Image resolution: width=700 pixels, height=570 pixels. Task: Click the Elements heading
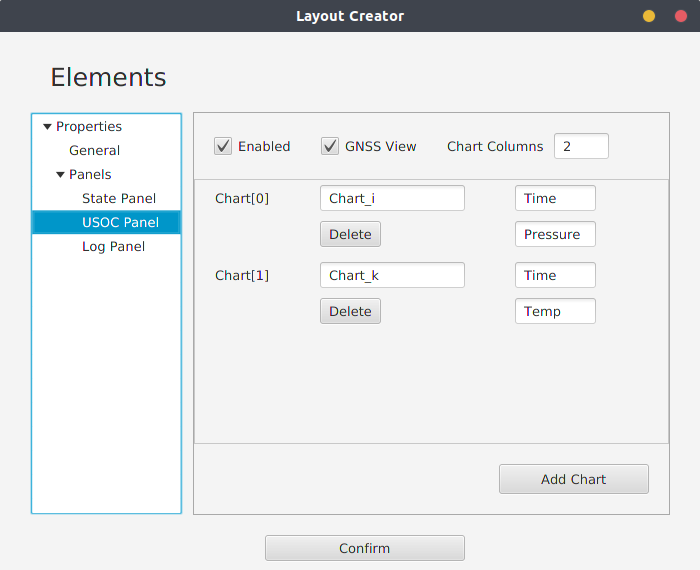(108, 77)
